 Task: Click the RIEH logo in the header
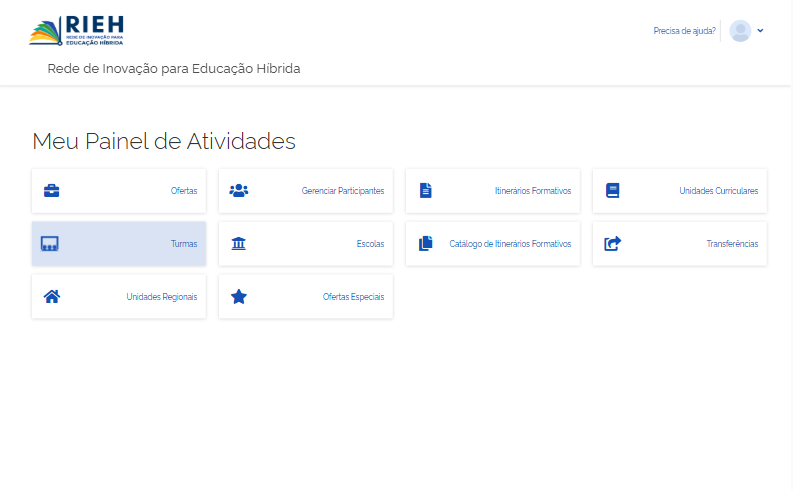tap(77, 30)
